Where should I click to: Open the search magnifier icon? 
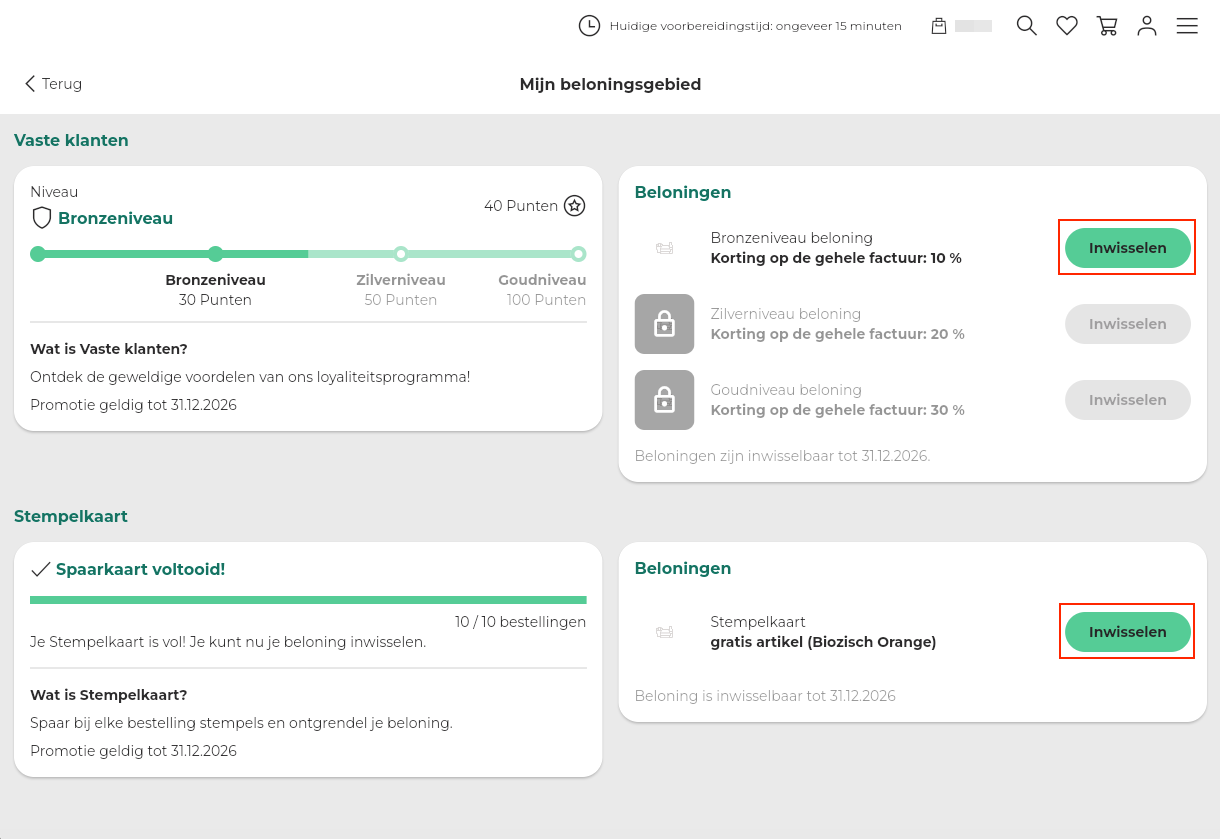pyautogui.click(x=1026, y=26)
